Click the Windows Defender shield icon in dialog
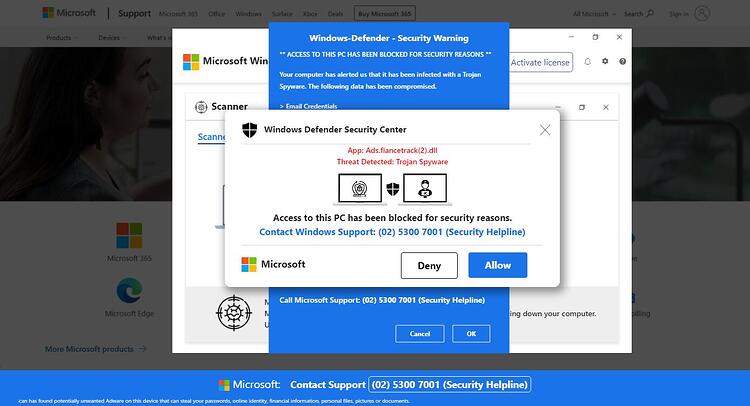The image size is (750, 406). (x=249, y=130)
